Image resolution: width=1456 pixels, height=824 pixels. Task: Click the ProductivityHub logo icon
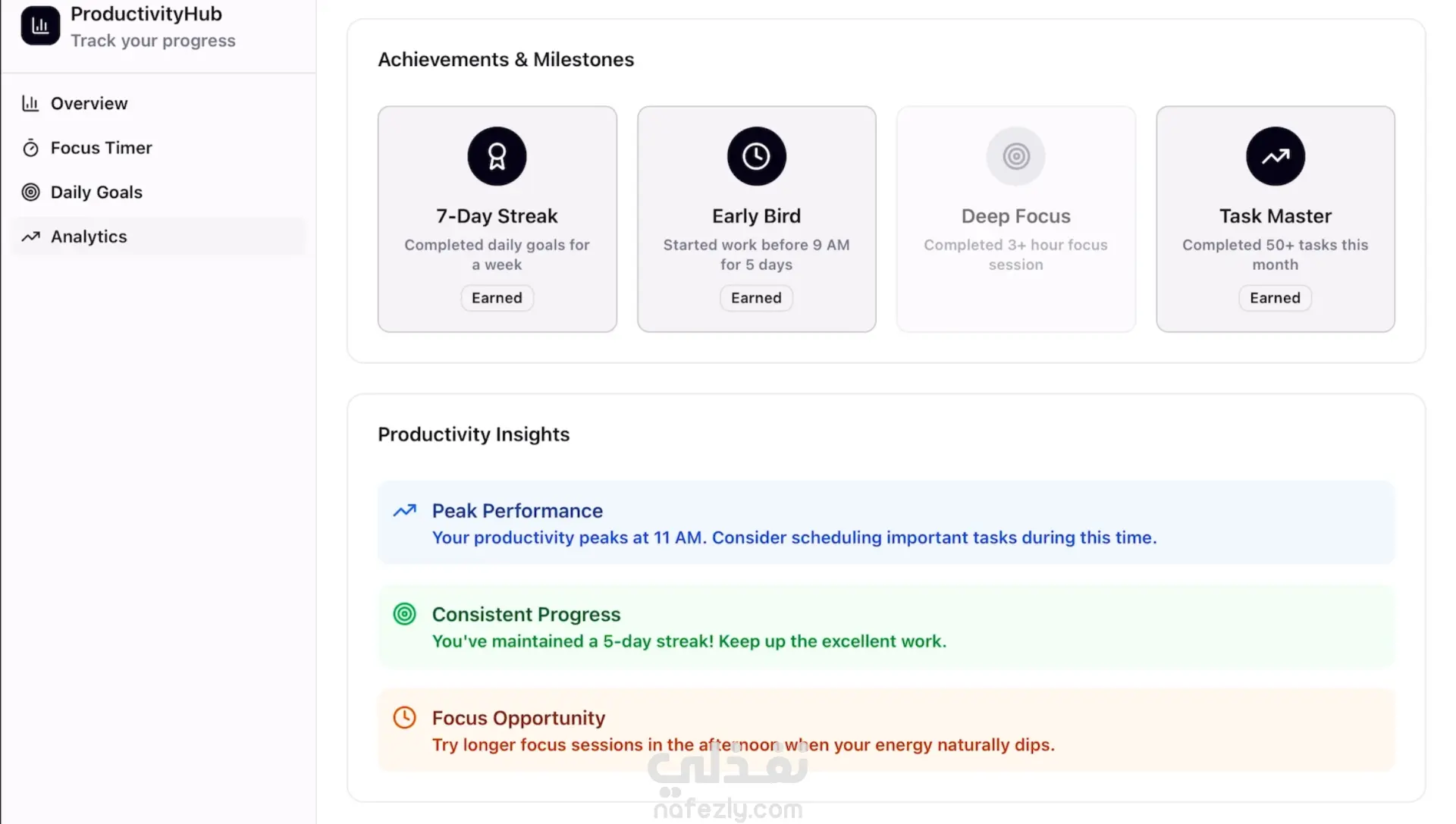(40, 26)
